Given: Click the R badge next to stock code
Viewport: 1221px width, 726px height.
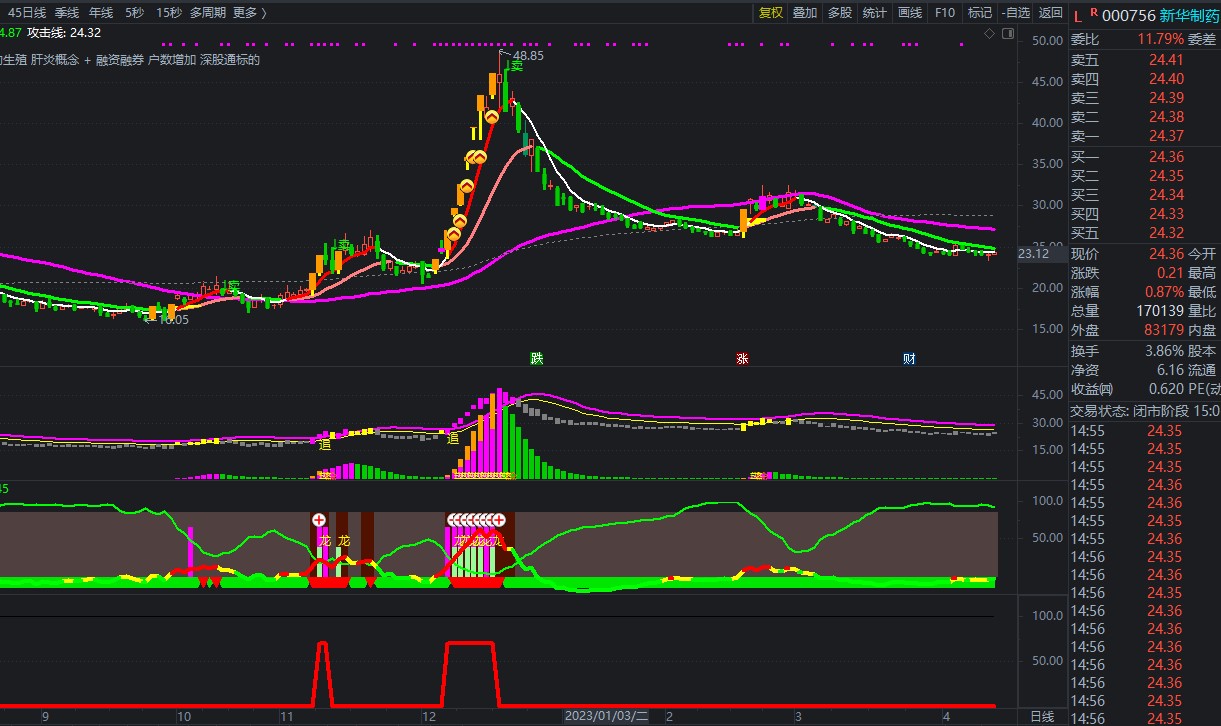Looking at the screenshot, I should [1094, 14].
